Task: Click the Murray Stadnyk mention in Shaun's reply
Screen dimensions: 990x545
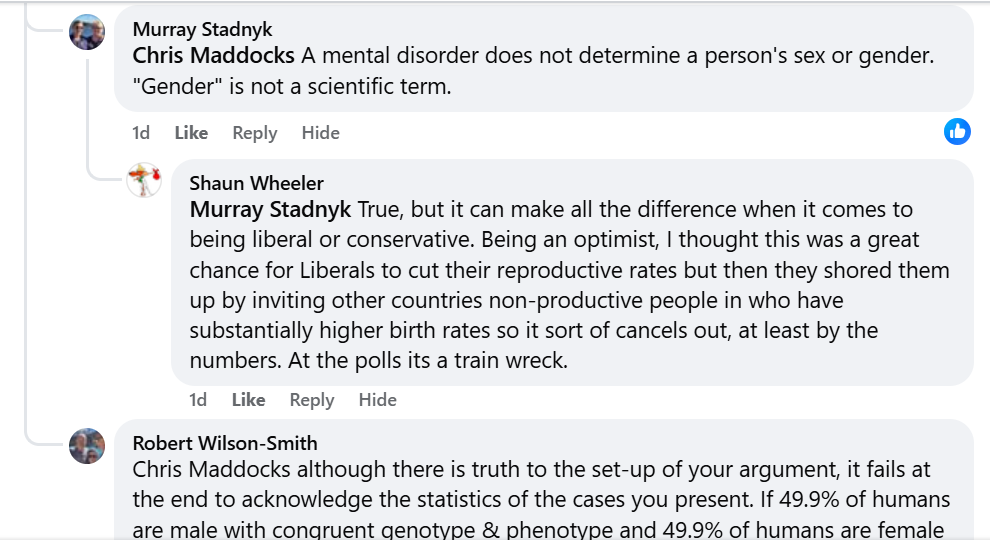Action: click(x=270, y=210)
